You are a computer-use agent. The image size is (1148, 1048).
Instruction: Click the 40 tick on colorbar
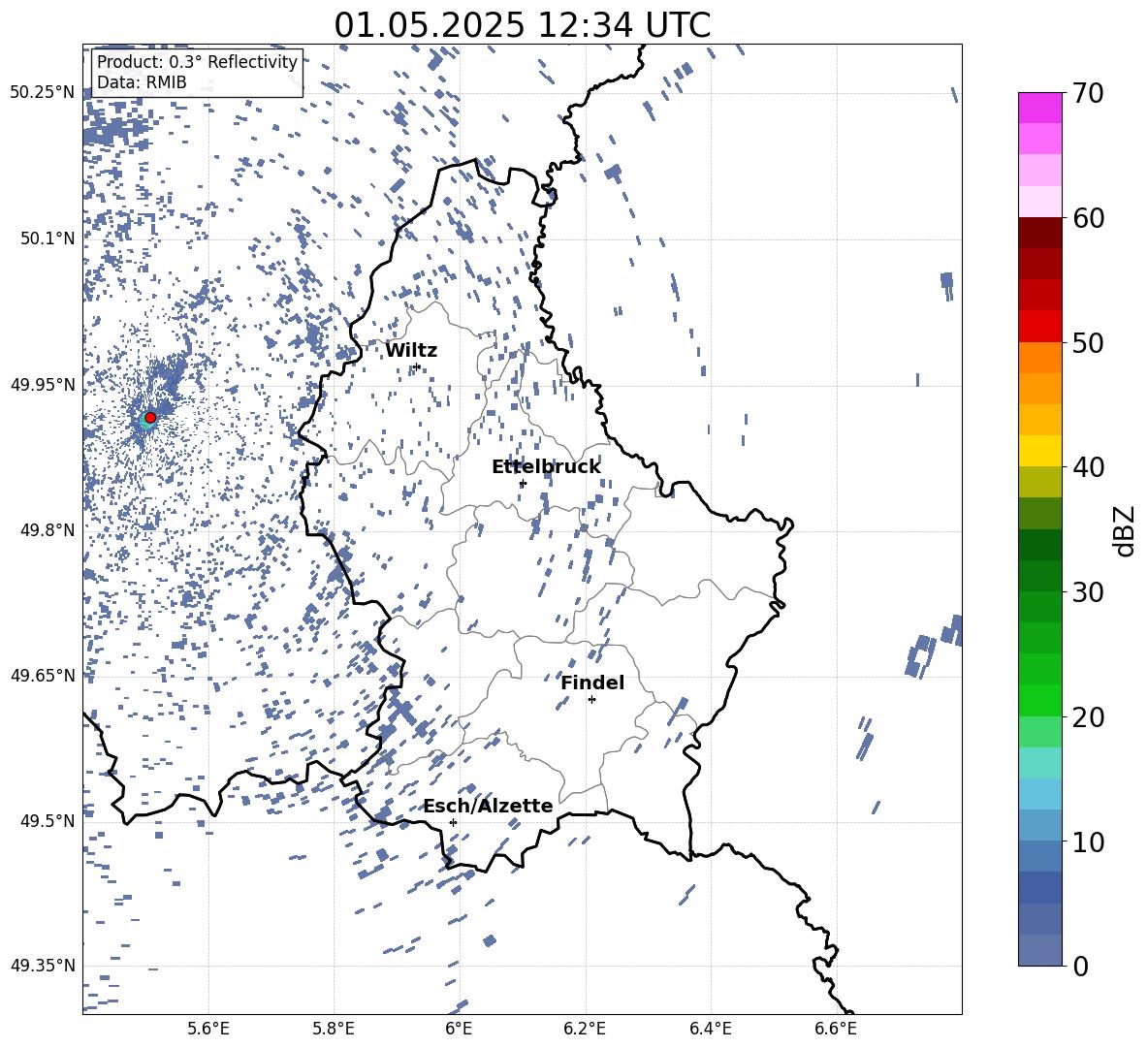click(1087, 467)
